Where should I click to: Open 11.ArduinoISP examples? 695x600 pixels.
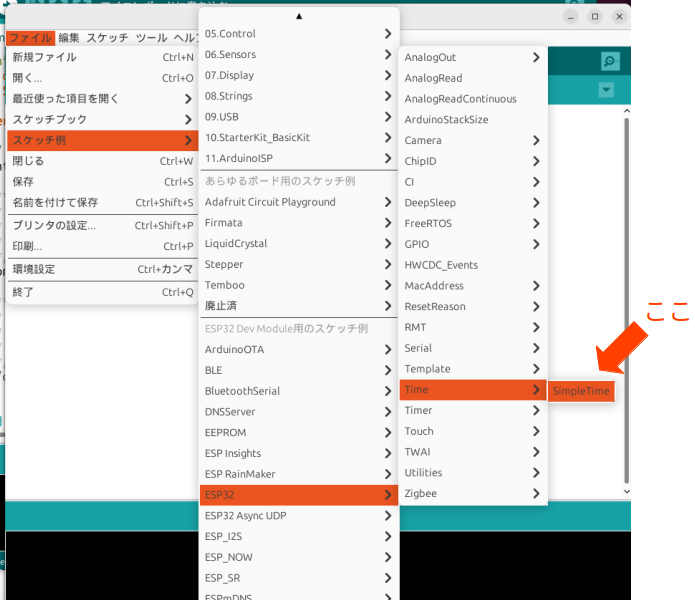point(299,158)
